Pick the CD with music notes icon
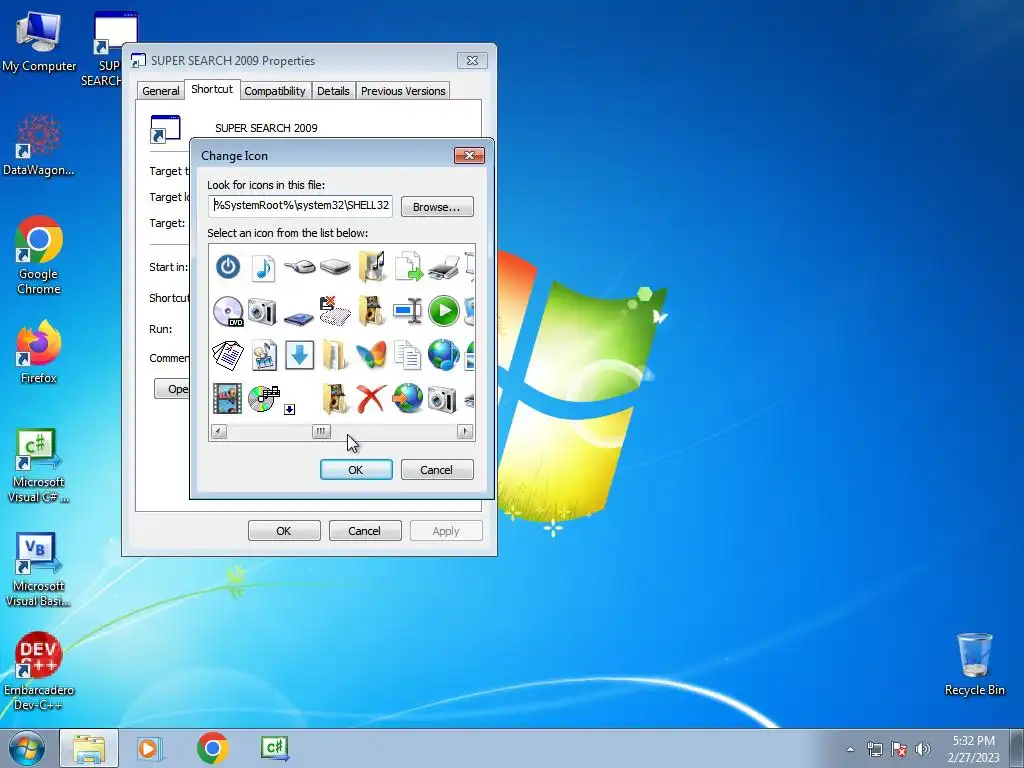The image size is (1024, 768). [264, 398]
